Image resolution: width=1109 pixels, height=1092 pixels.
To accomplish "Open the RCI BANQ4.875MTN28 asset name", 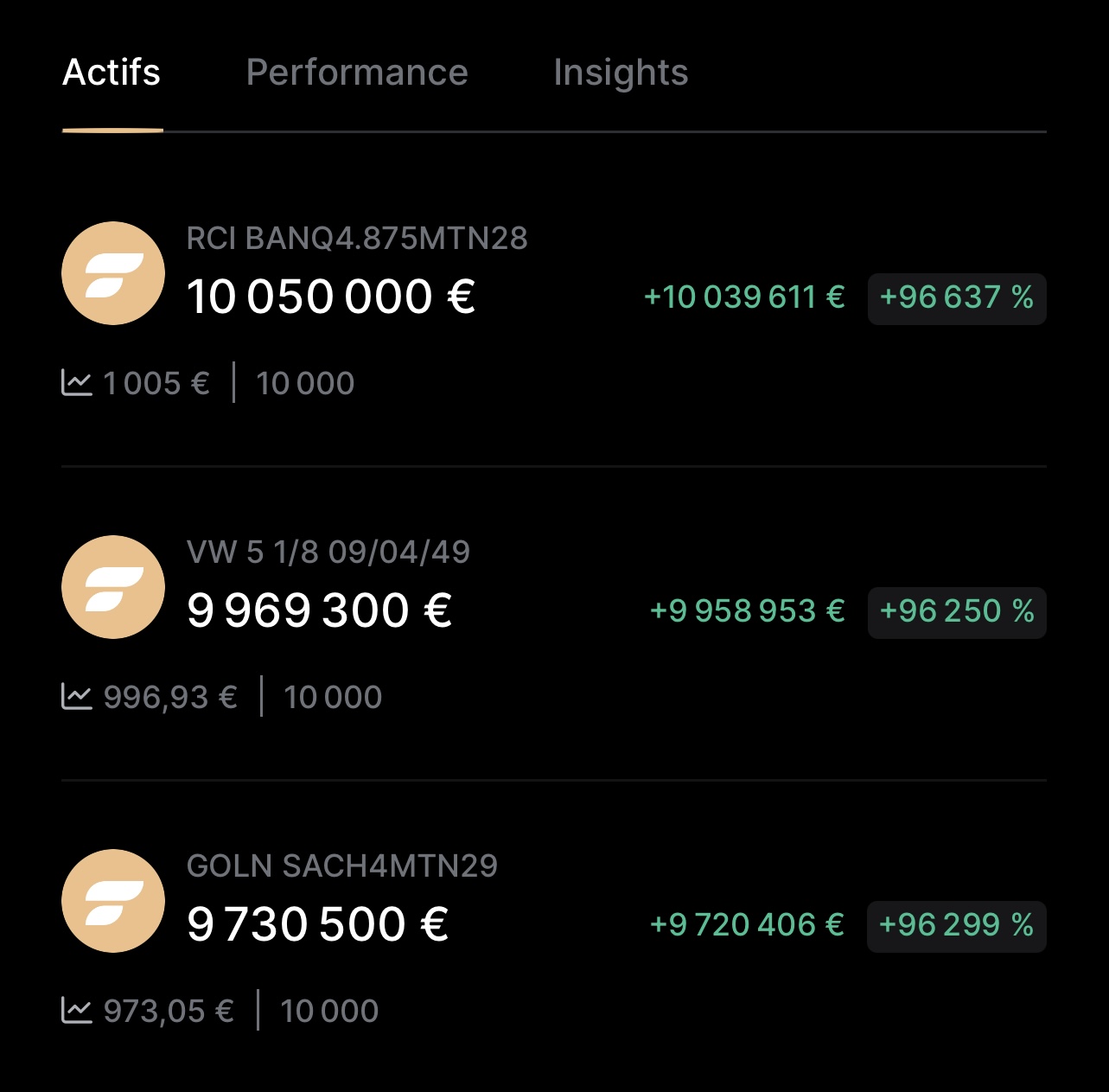I will click(357, 238).
